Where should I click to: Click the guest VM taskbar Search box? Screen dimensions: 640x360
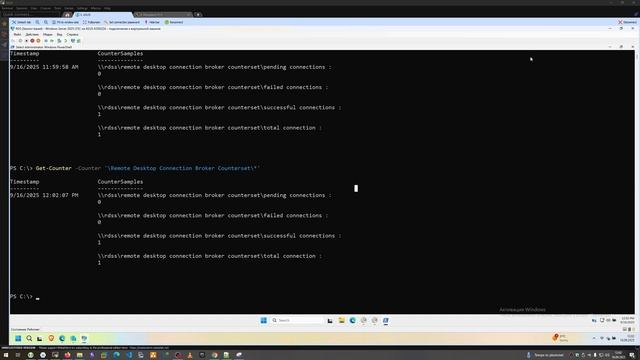click(x=297, y=320)
